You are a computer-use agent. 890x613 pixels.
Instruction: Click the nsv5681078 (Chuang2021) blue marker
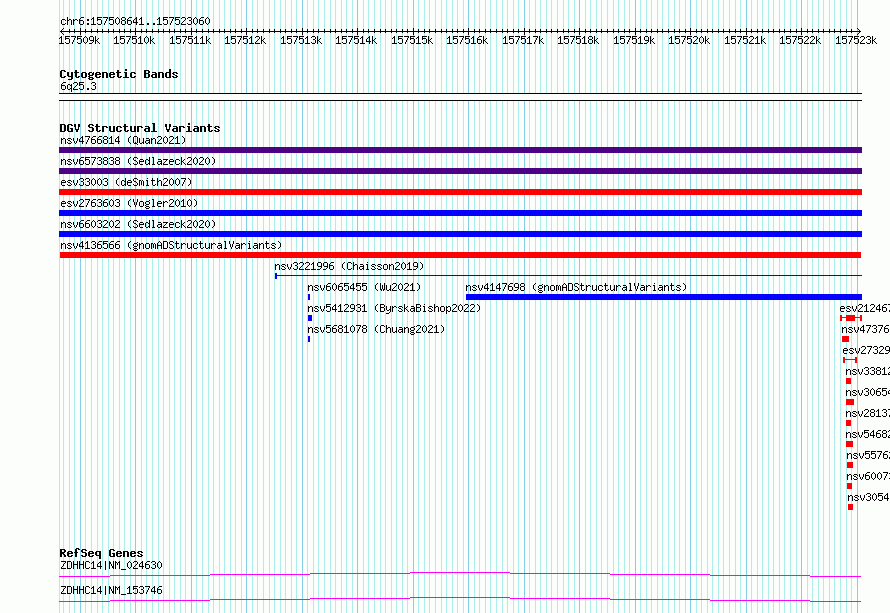coord(309,339)
